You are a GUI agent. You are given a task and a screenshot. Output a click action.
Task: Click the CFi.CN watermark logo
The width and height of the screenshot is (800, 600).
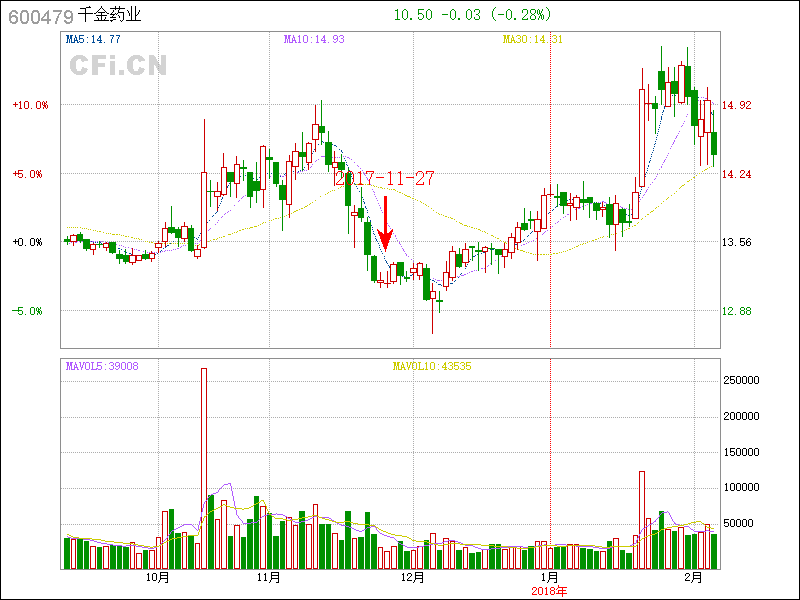(118, 65)
